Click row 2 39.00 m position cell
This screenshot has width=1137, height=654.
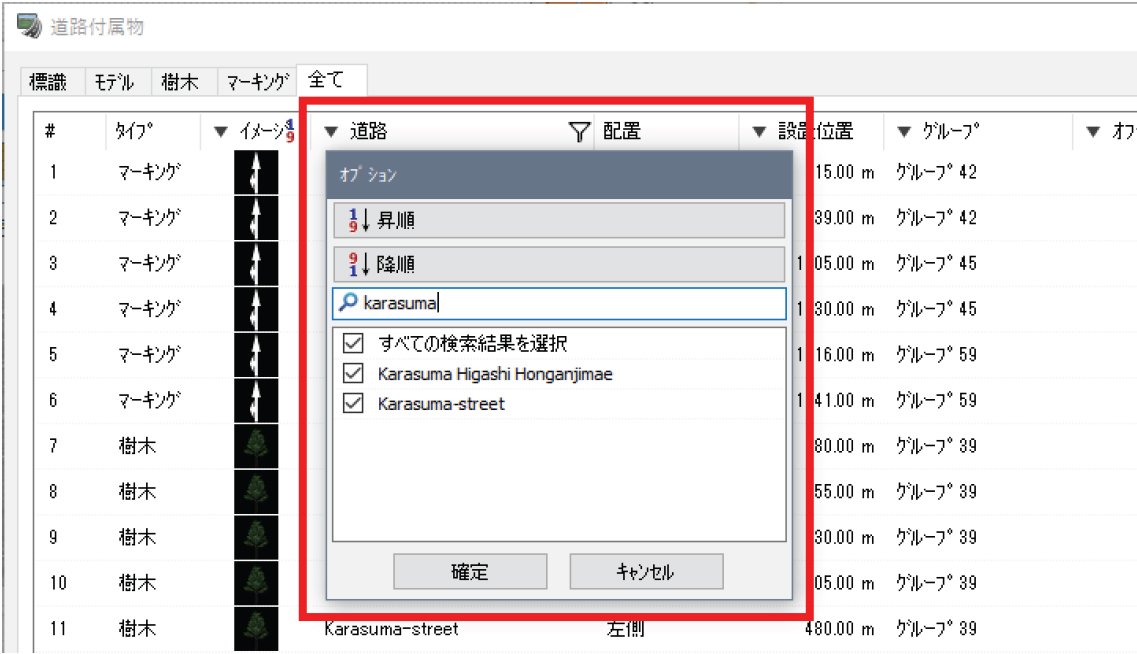pos(844,218)
